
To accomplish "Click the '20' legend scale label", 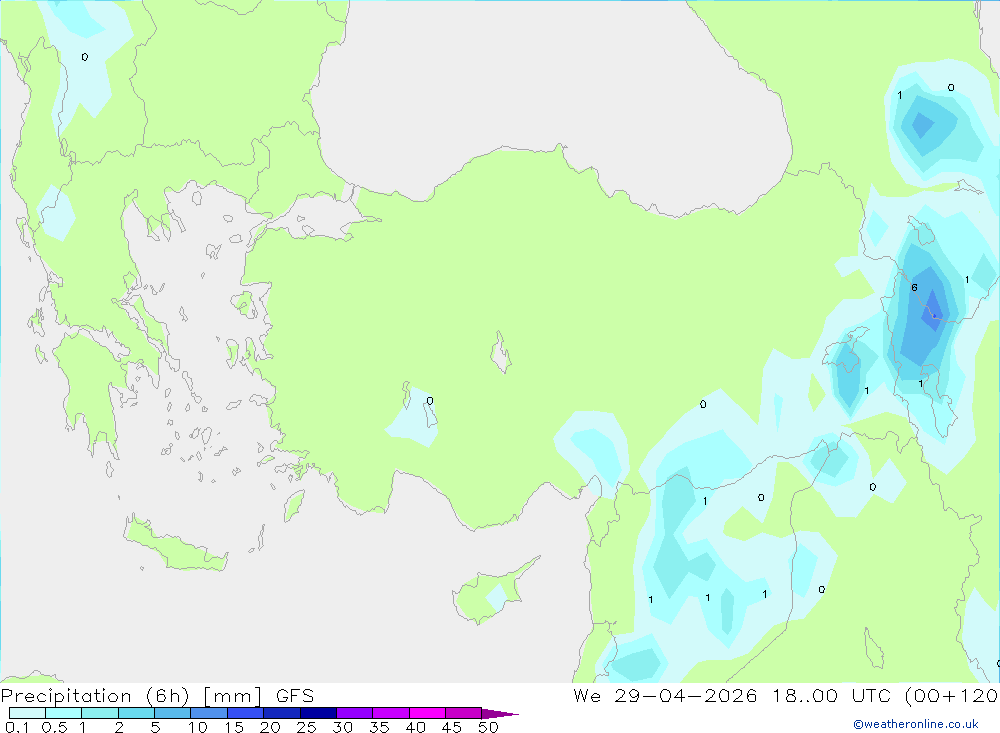I will [270, 727].
